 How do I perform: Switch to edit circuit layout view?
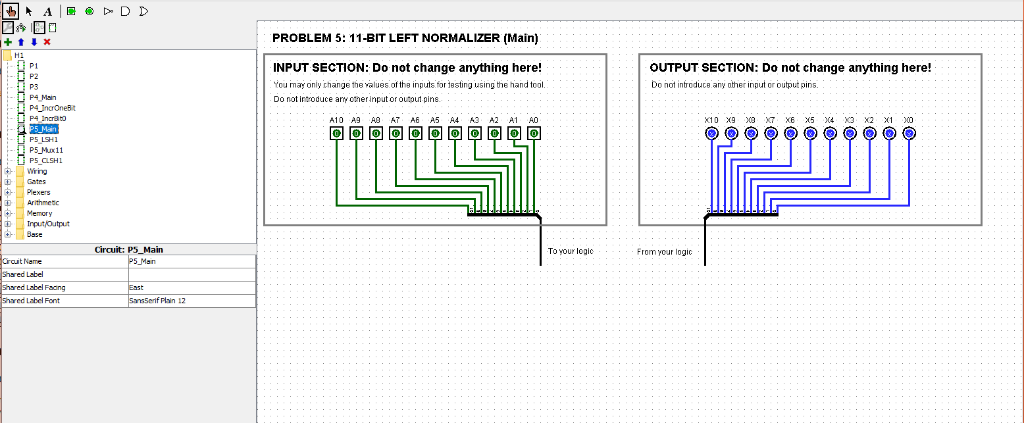[x=39, y=27]
